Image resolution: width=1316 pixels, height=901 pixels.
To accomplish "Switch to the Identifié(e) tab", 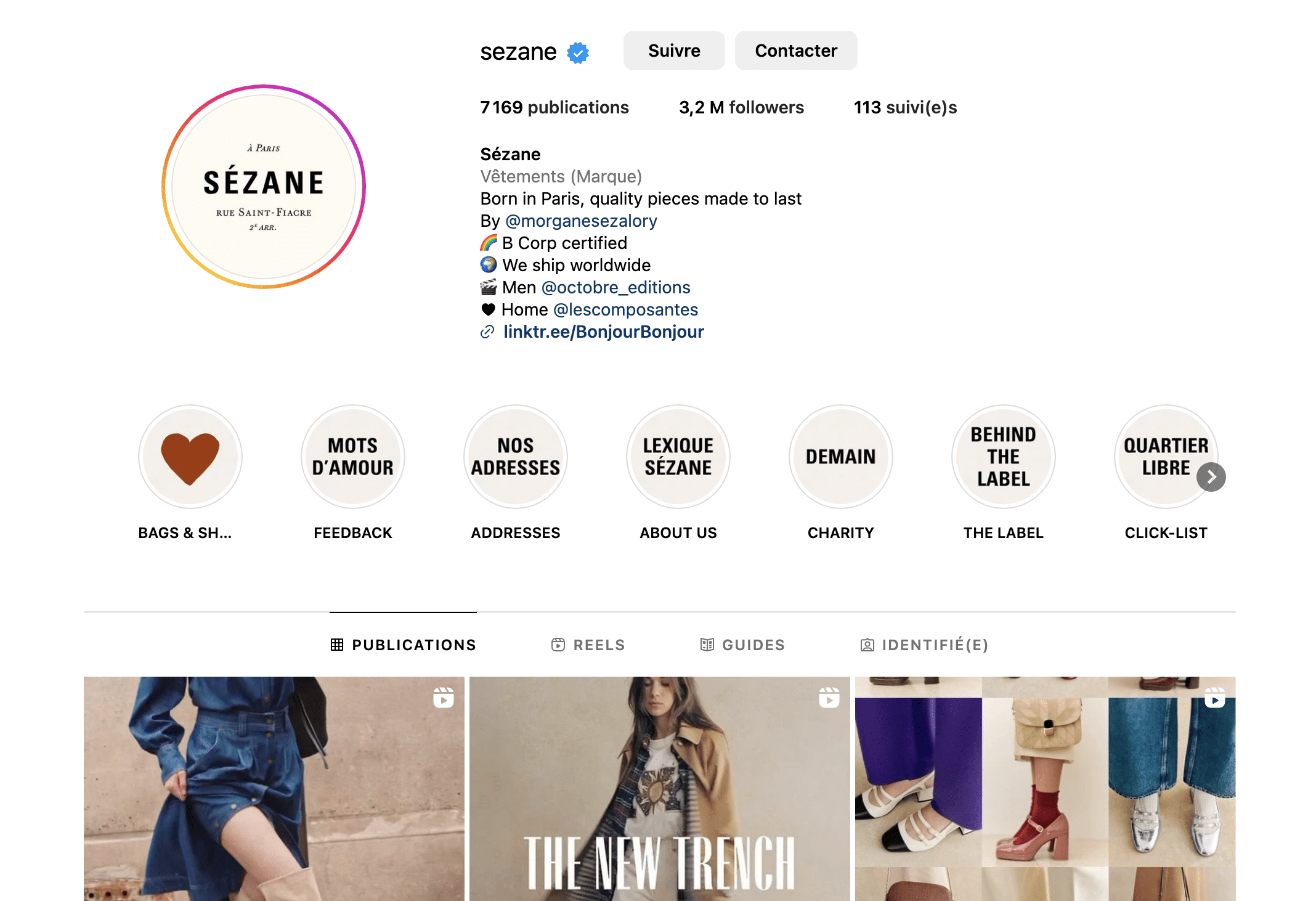I will (924, 645).
